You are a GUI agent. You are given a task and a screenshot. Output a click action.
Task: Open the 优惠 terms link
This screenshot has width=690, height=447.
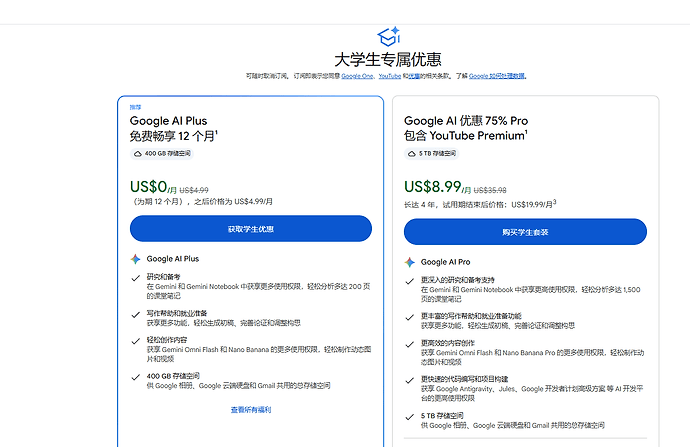[414, 76]
